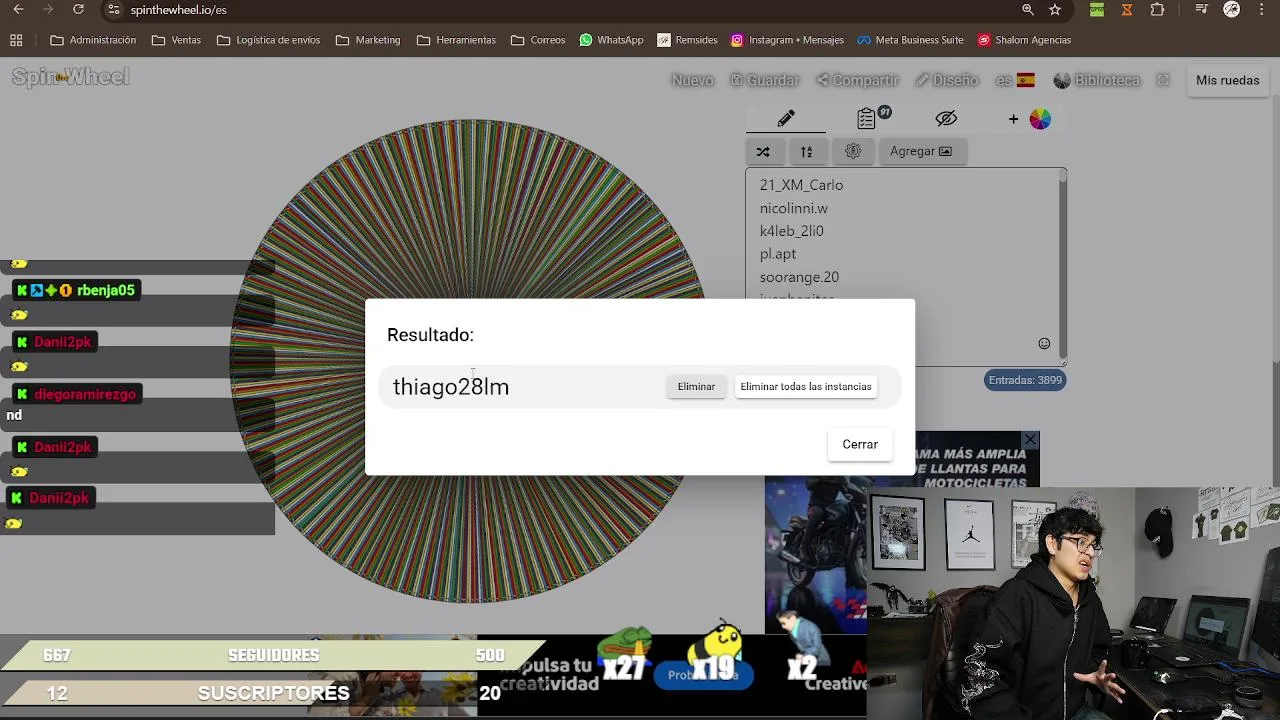This screenshot has height=720, width=1280.
Task: Bookmark page with the star icon
Action: 1055,10
